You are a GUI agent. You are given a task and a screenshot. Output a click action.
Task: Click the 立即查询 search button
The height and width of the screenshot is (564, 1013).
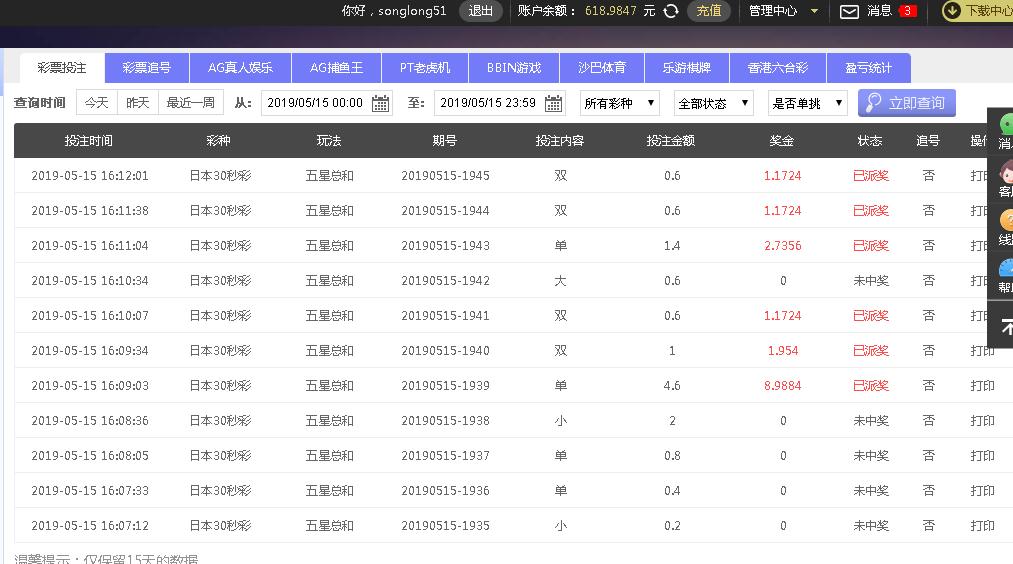click(907, 103)
